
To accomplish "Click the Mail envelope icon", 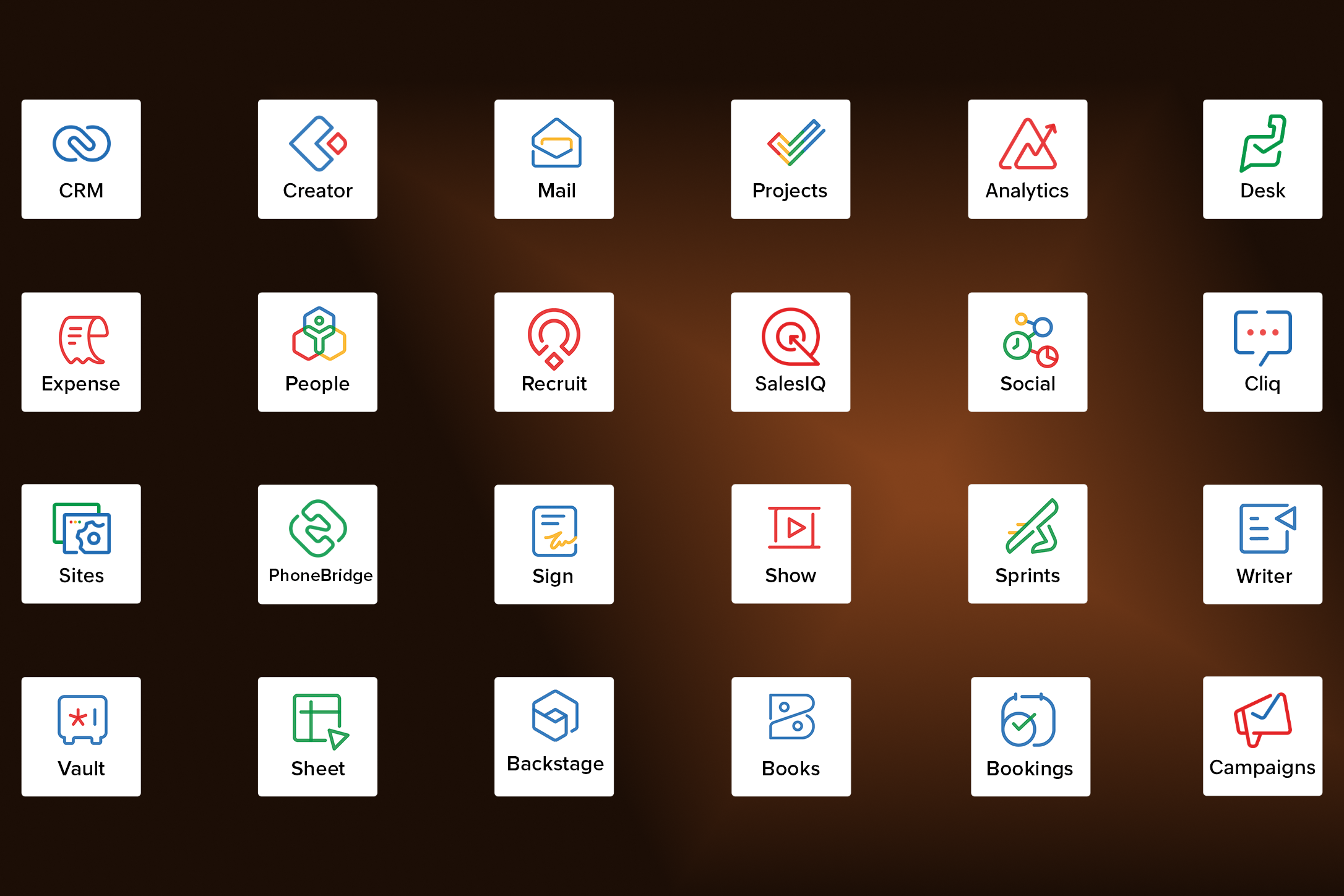I will (x=556, y=144).
